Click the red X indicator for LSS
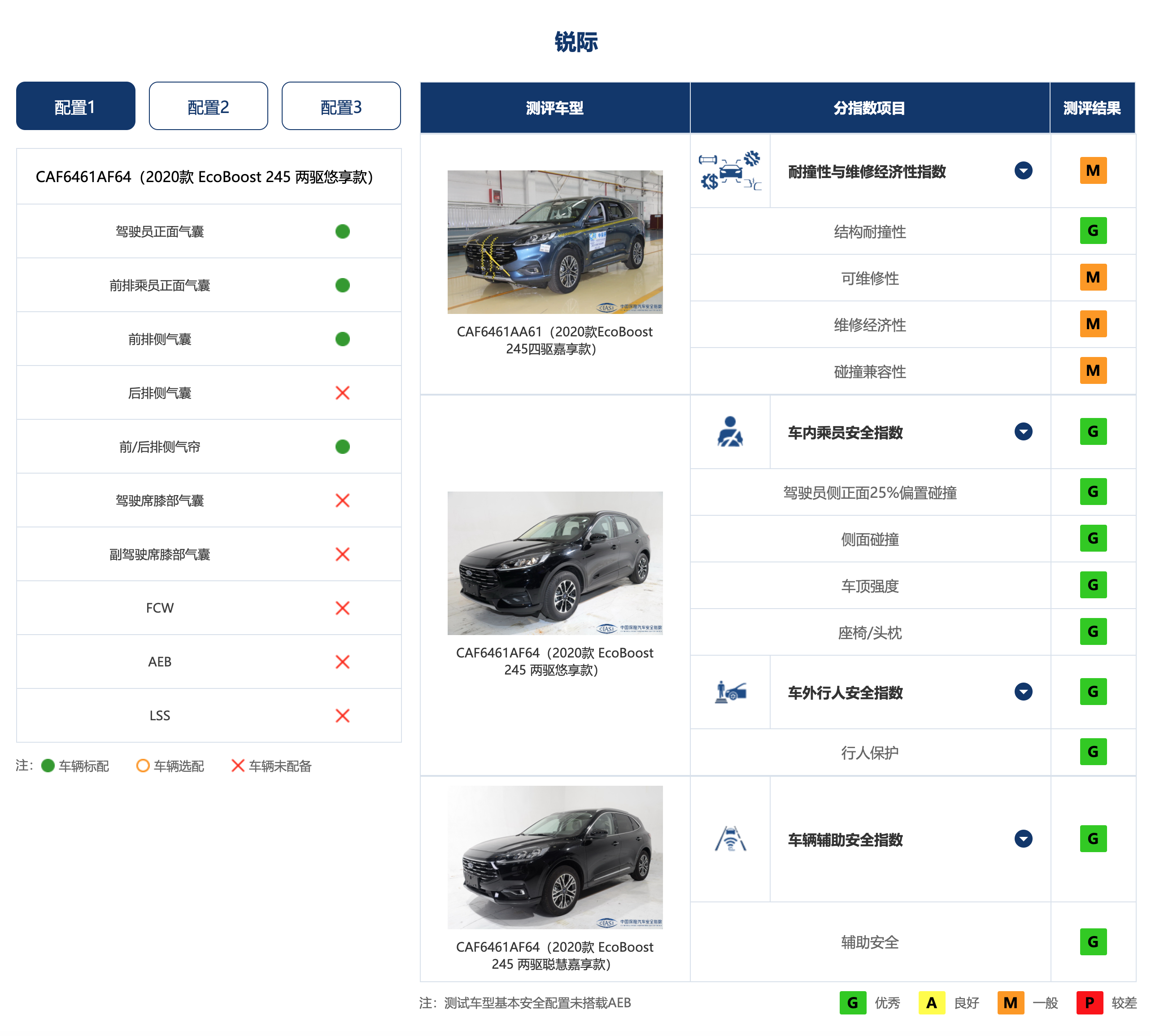Image resolution: width=1151 pixels, height=1036 pixels. (342, 715)
